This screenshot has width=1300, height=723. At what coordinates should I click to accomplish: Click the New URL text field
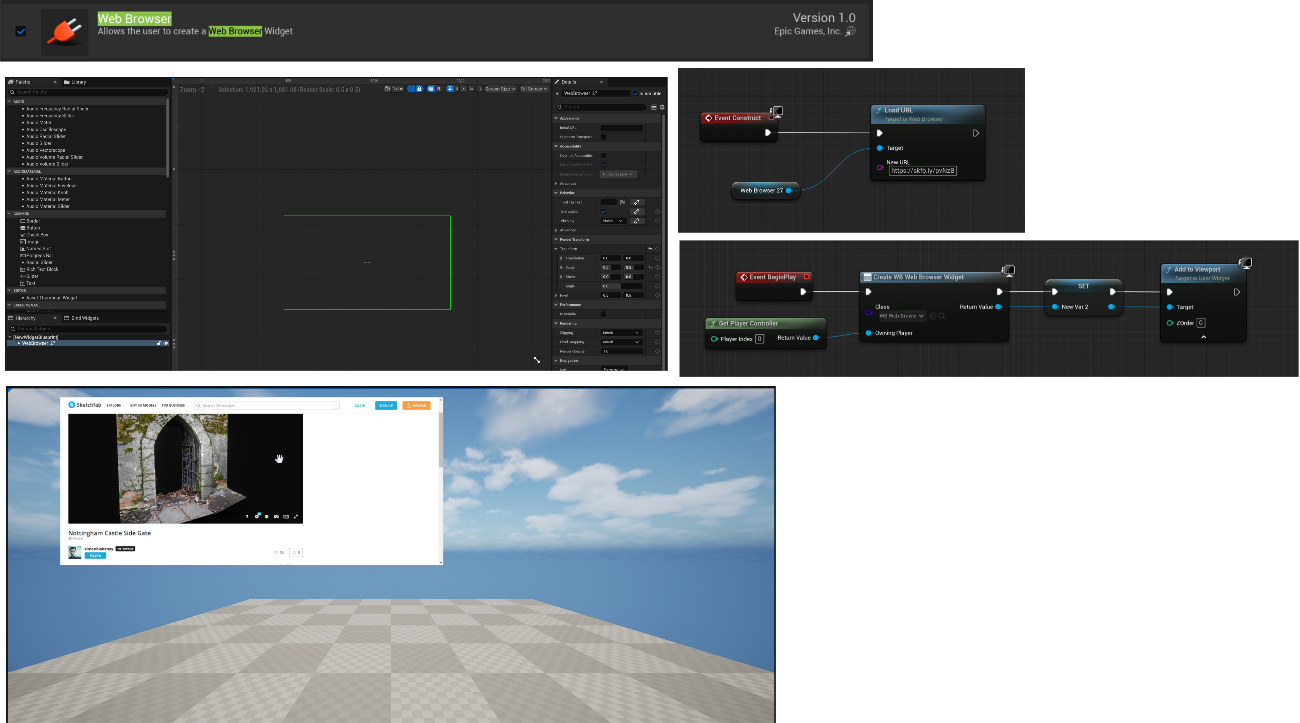tap(923, 171)
